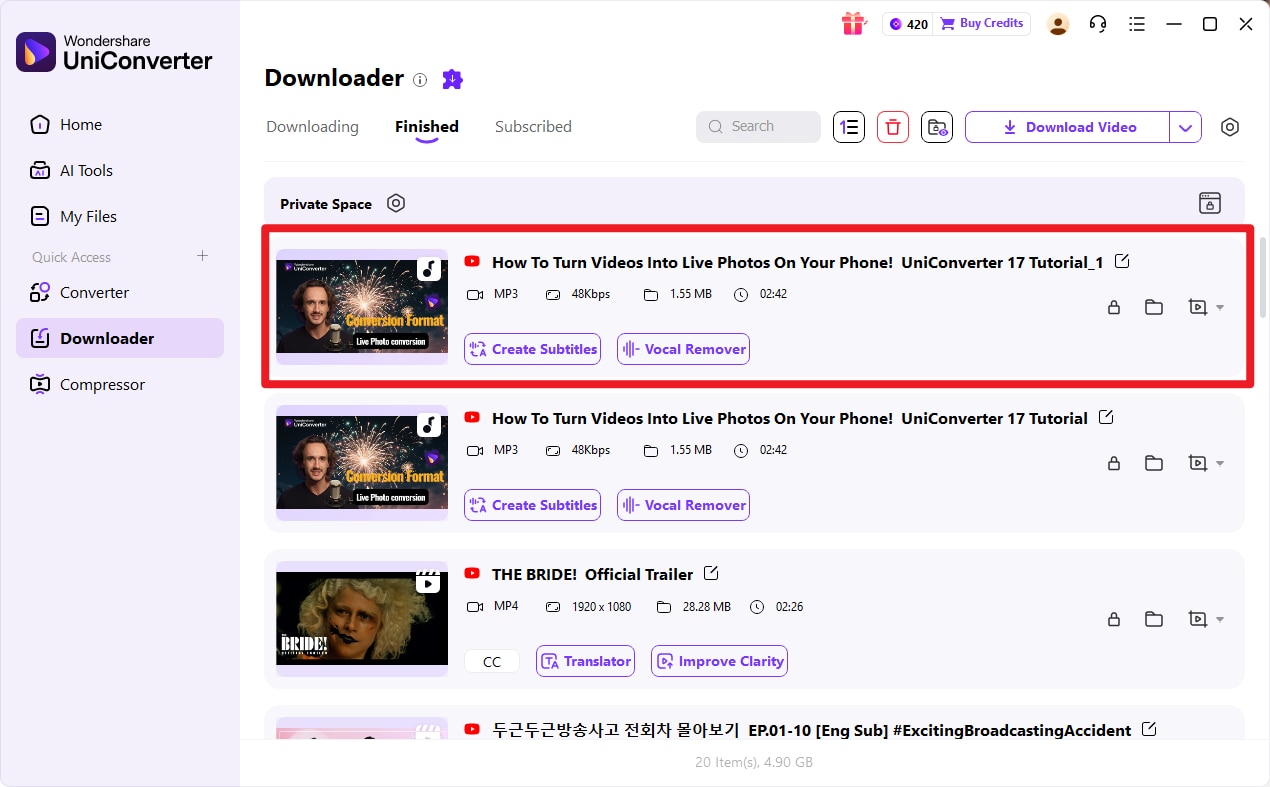Click the Search input field
1270x787 pixels.
point(758,126)
